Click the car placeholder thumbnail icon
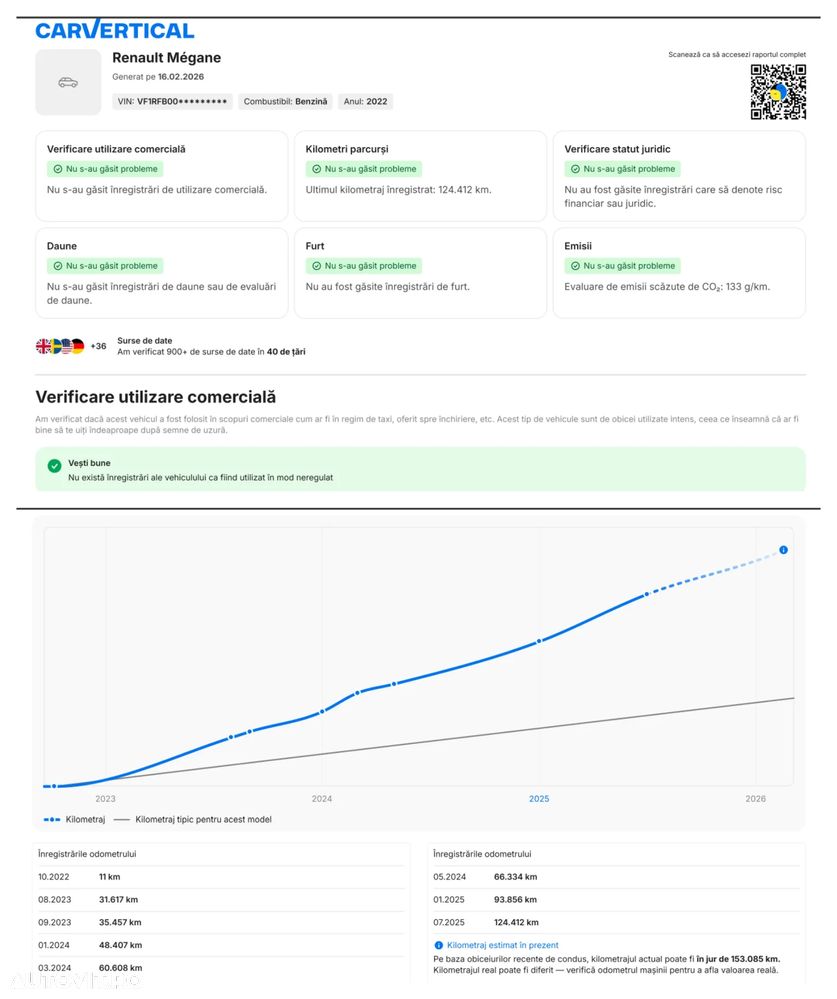The image size is (837, 999). (68, 82)
